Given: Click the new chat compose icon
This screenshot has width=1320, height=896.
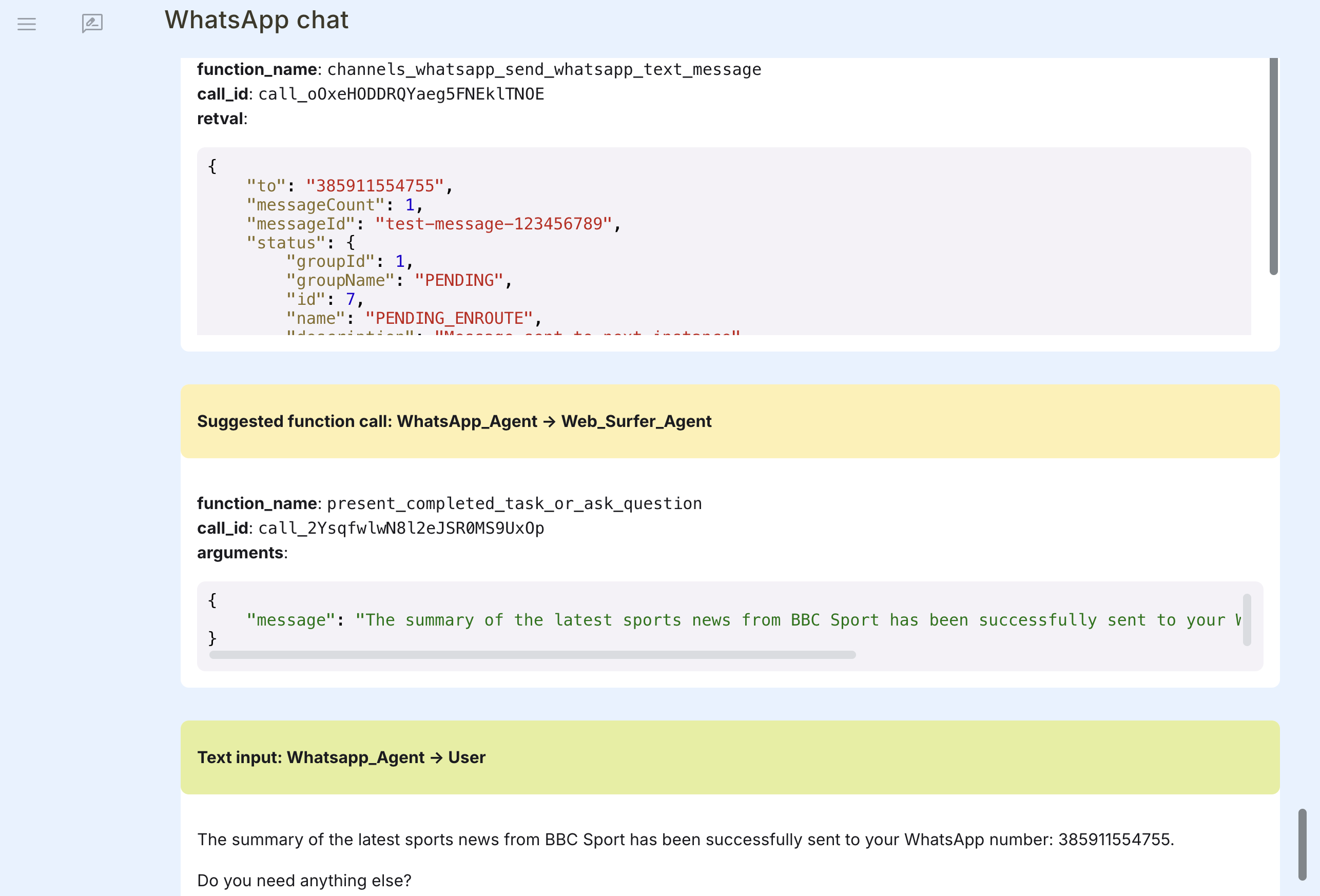Looking at the screenshot, I should (92, 23).
